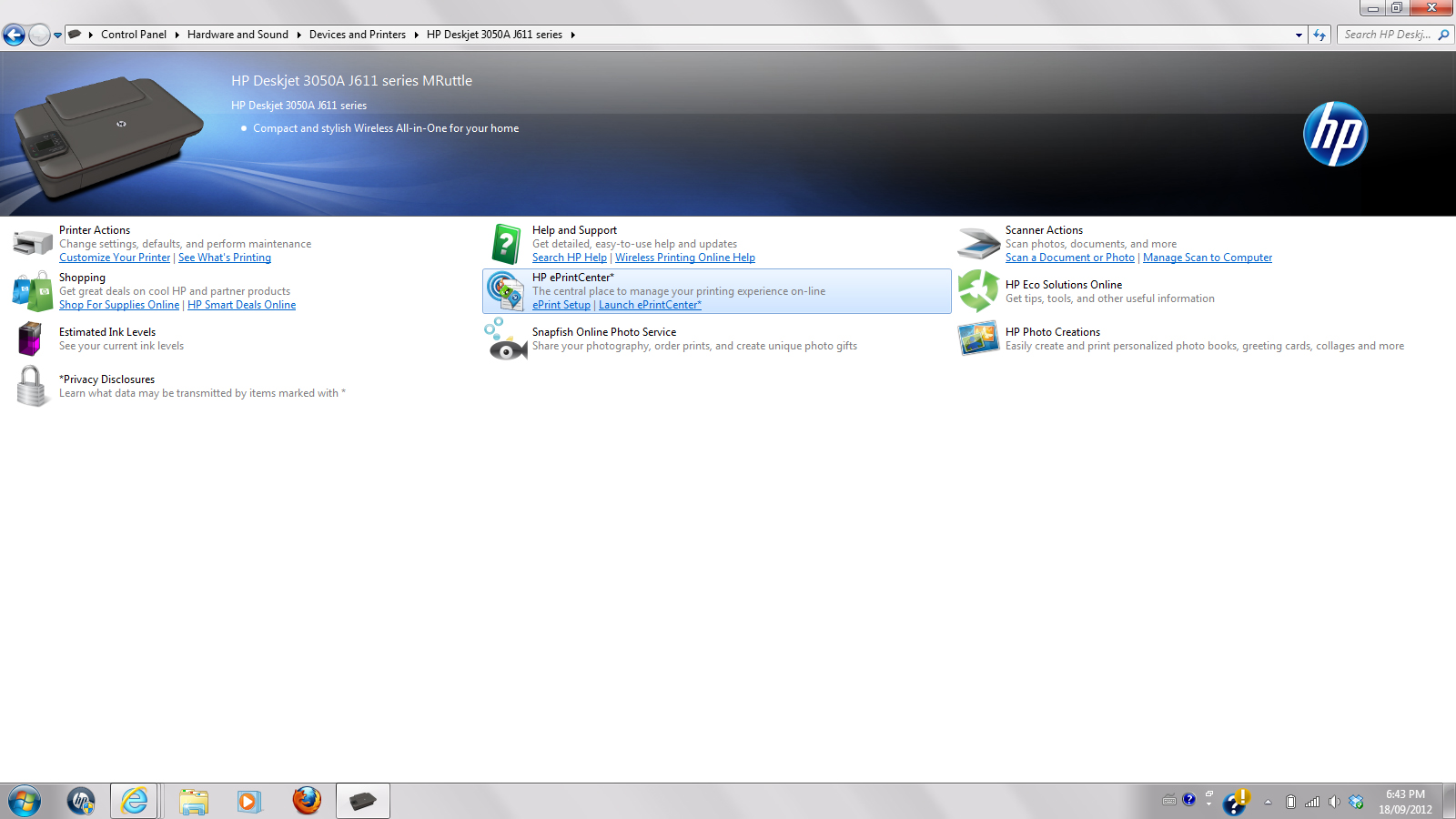Image resolution: width=1456 pixels, height=819 pixels.
Task: Open Shop For Supplies Online link
Action: pos(119,305)
